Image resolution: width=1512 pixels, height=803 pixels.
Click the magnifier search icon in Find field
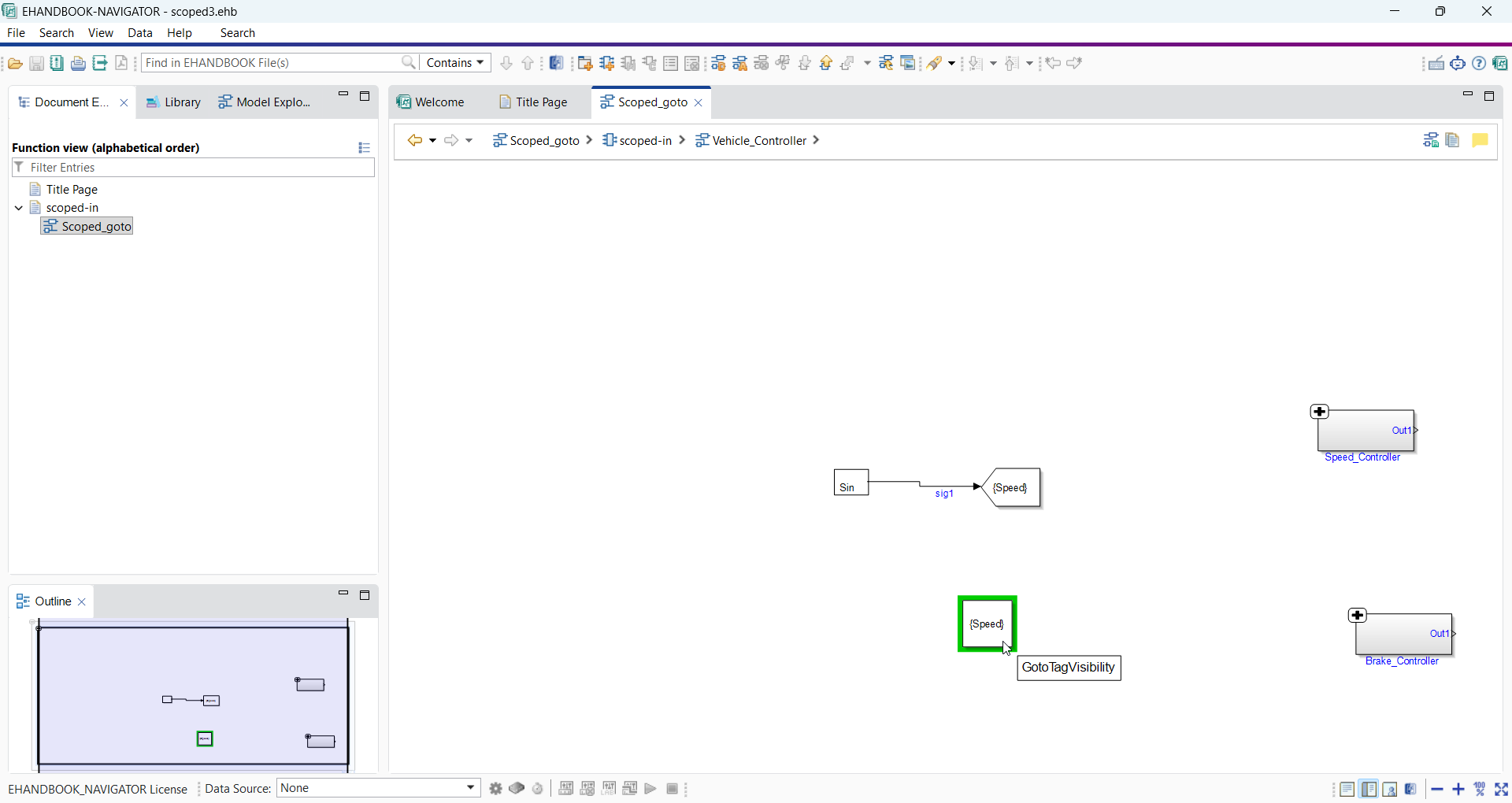point(409,62)
